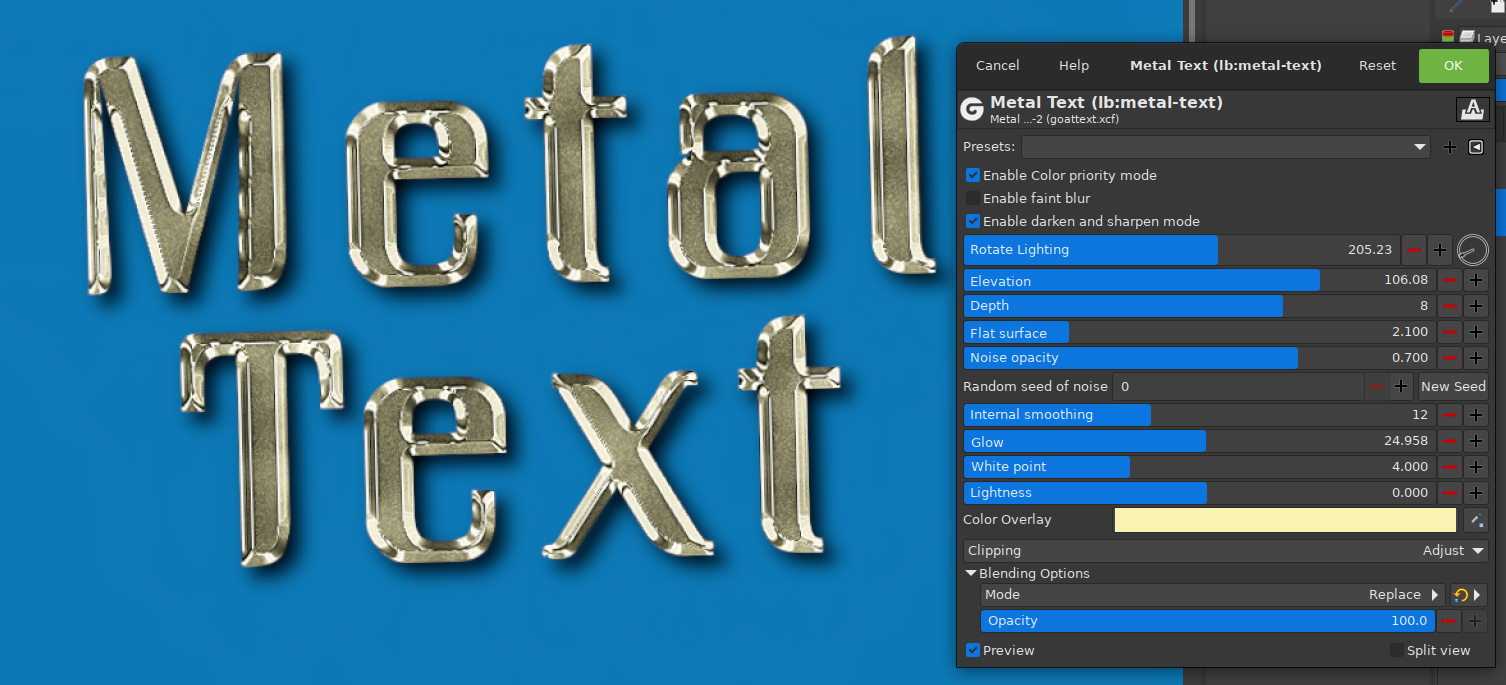This screenshot has height=685, width=1506.
Task: Click the Cancel button
Action: (x=997, y=65)
